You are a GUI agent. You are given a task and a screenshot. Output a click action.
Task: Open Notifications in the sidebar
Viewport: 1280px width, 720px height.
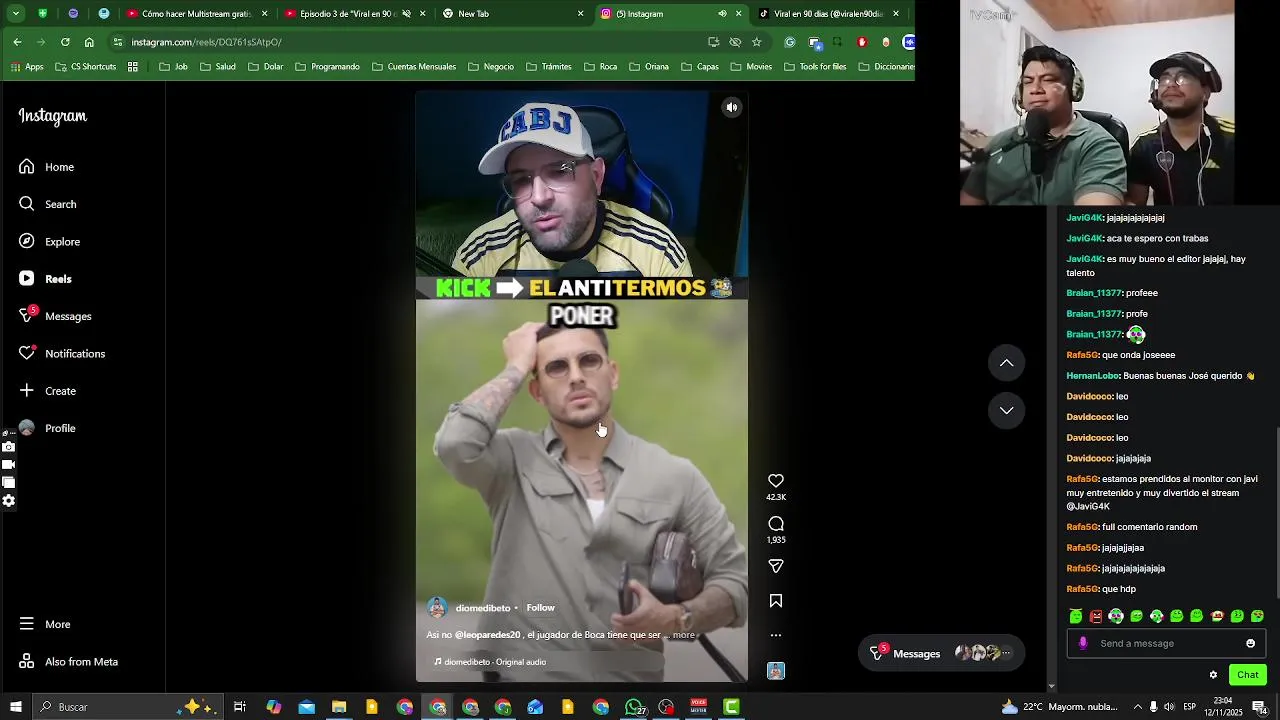click(61, 354)
